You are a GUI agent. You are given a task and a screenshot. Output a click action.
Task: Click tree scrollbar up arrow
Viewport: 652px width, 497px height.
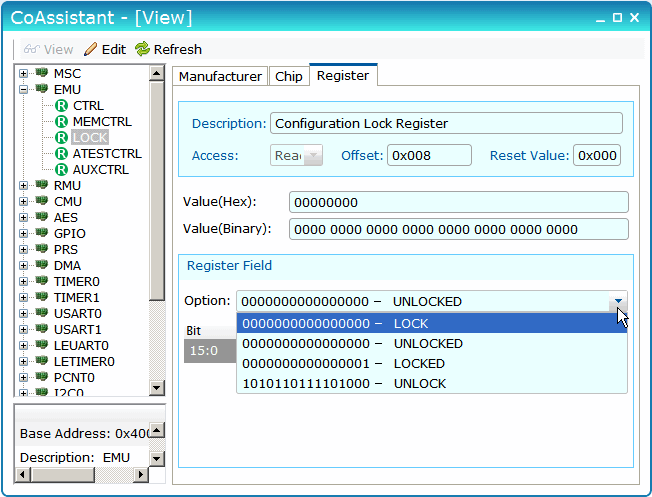(x=157, y=73)
